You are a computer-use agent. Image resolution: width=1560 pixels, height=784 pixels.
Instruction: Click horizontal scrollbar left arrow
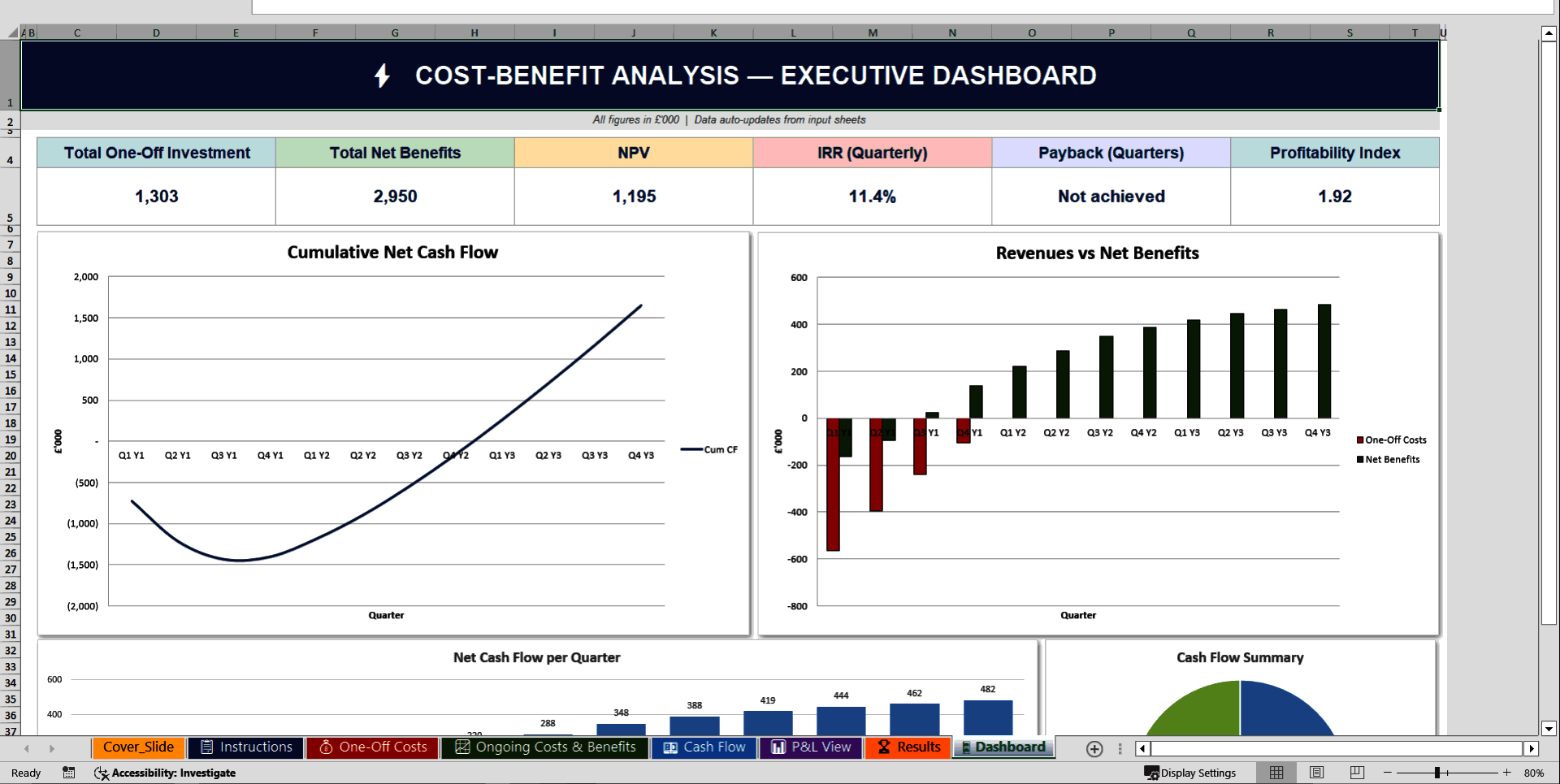1143,749
